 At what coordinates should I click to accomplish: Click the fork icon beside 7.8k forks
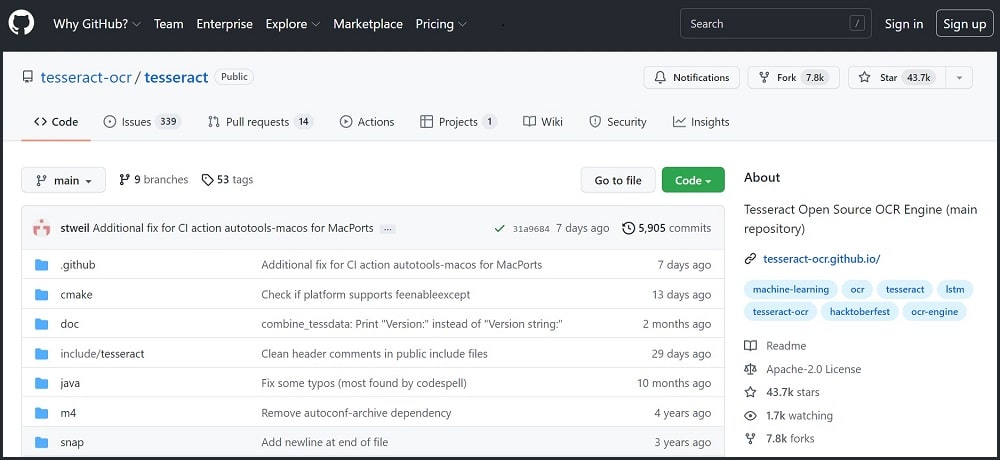[751, 439]
